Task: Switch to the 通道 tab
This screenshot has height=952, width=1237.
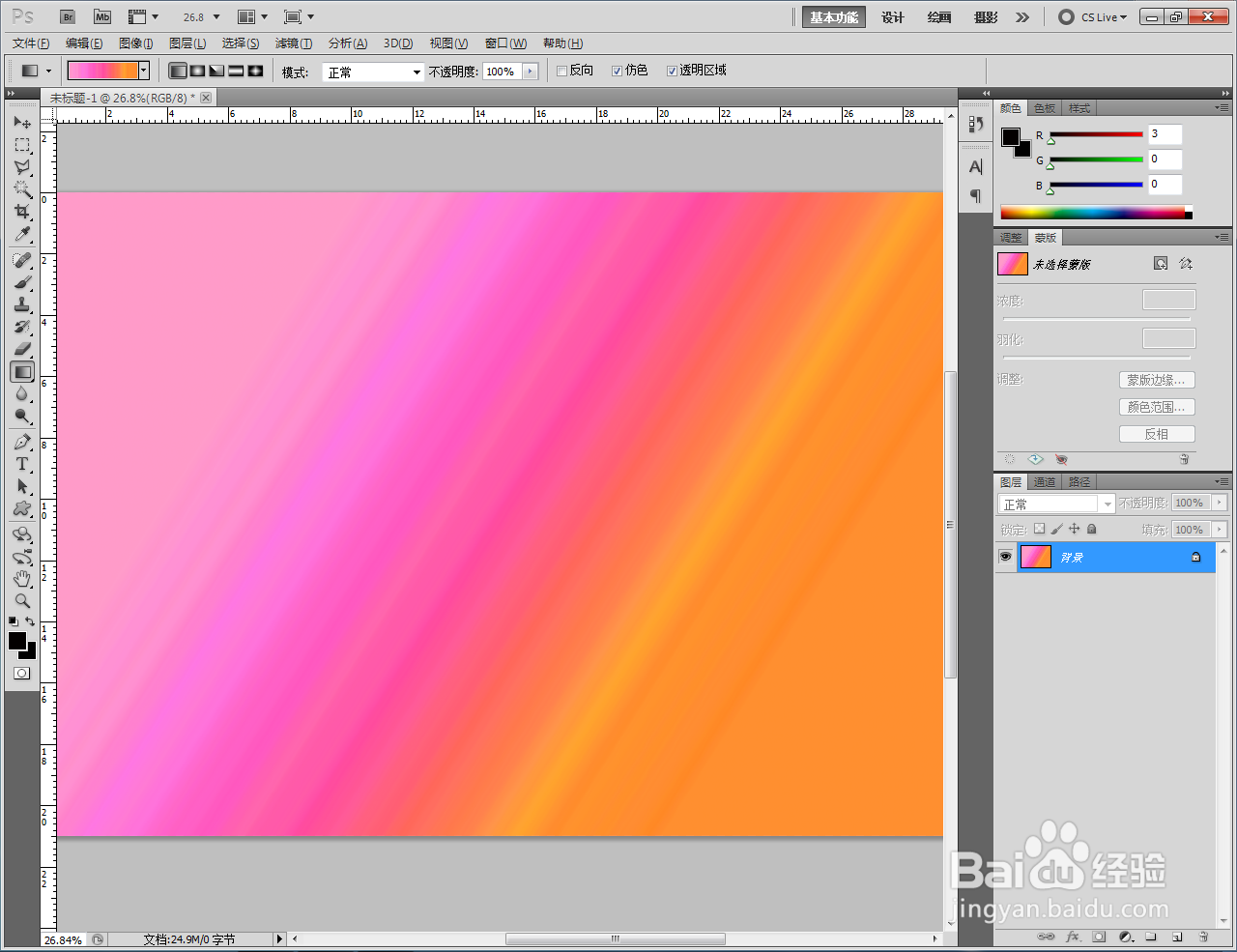Action: pos(1045,482)
